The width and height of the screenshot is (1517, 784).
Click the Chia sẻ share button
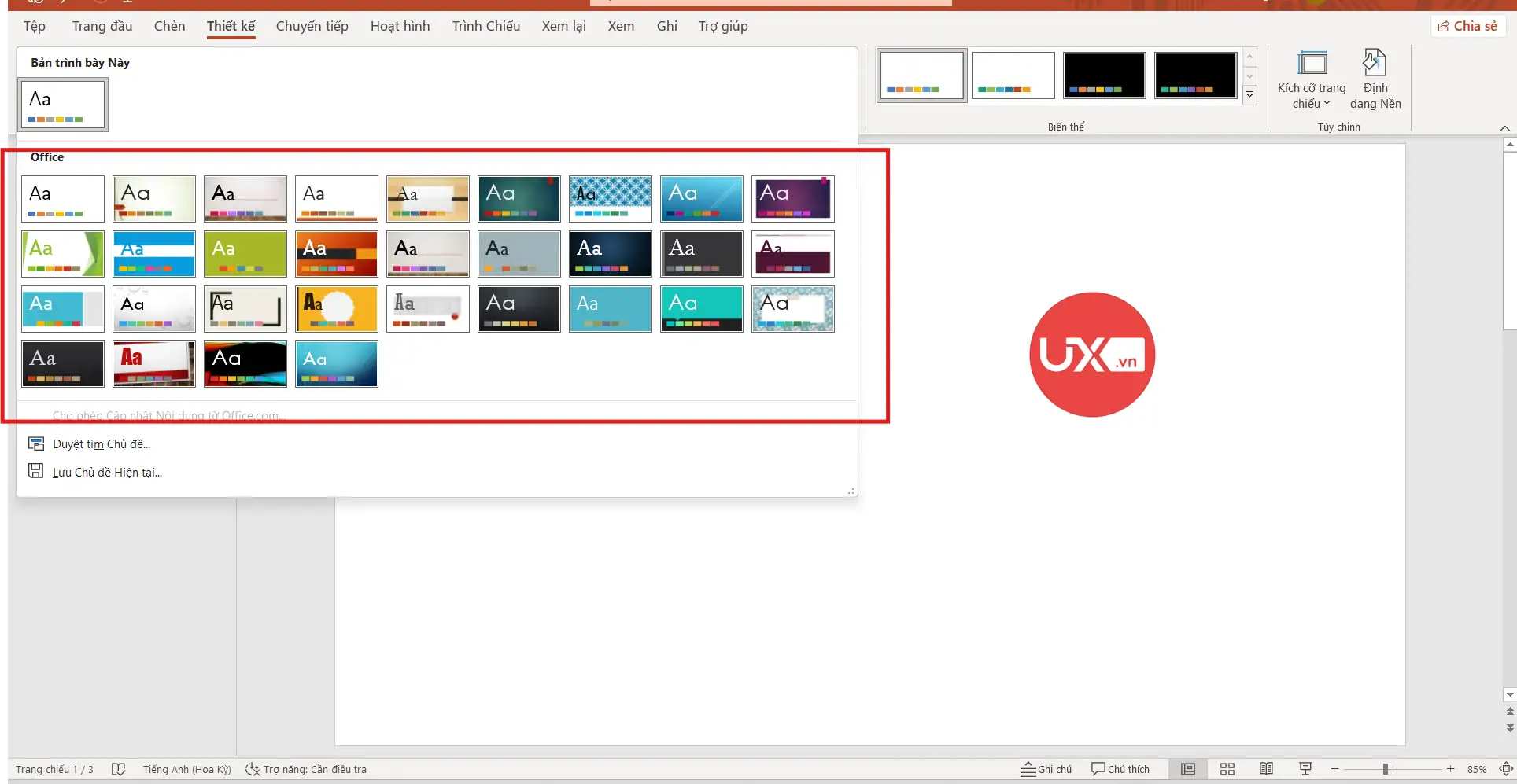(x=1467, y=26)
